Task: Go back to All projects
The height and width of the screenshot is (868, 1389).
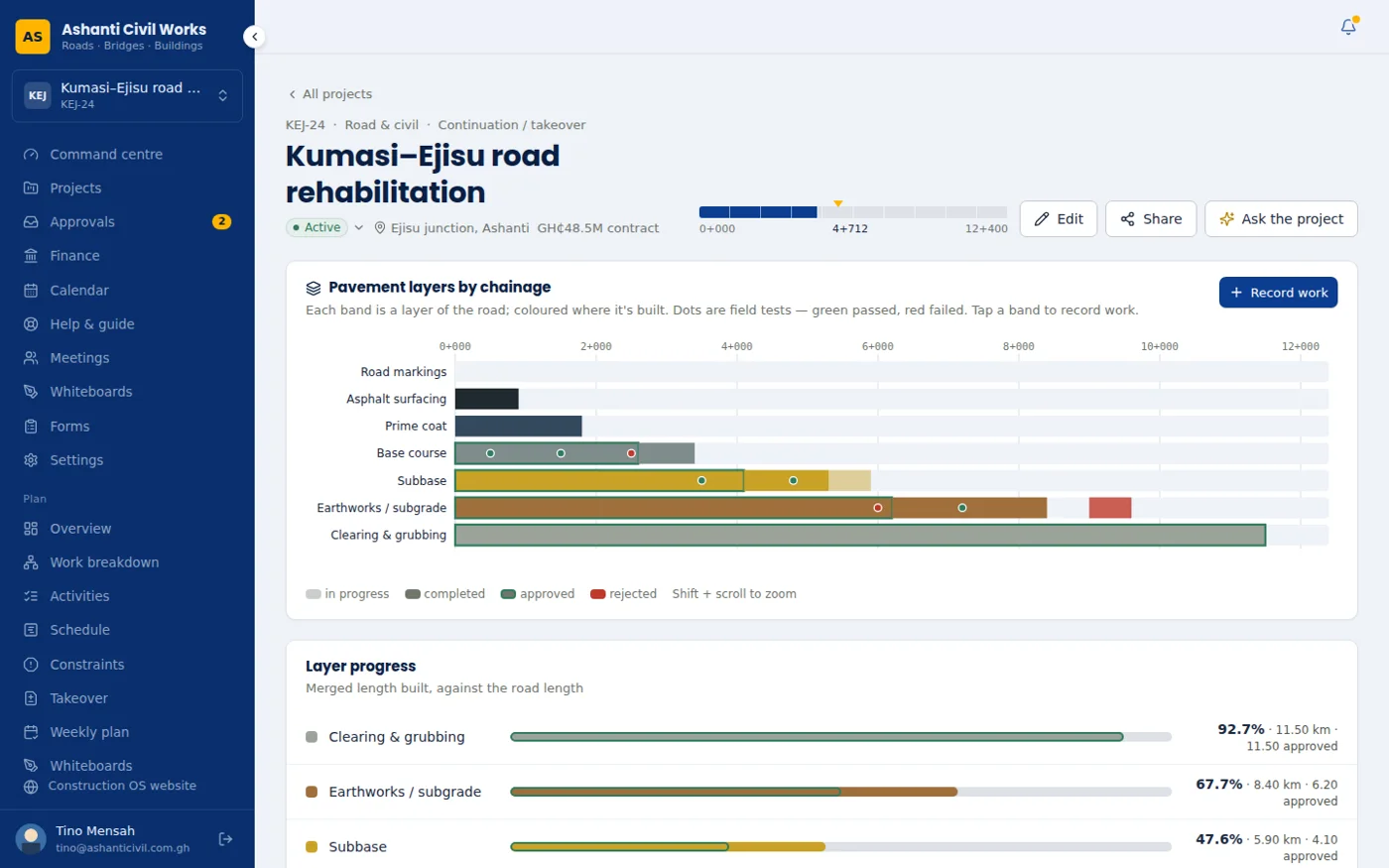Action: click(329, 94)
